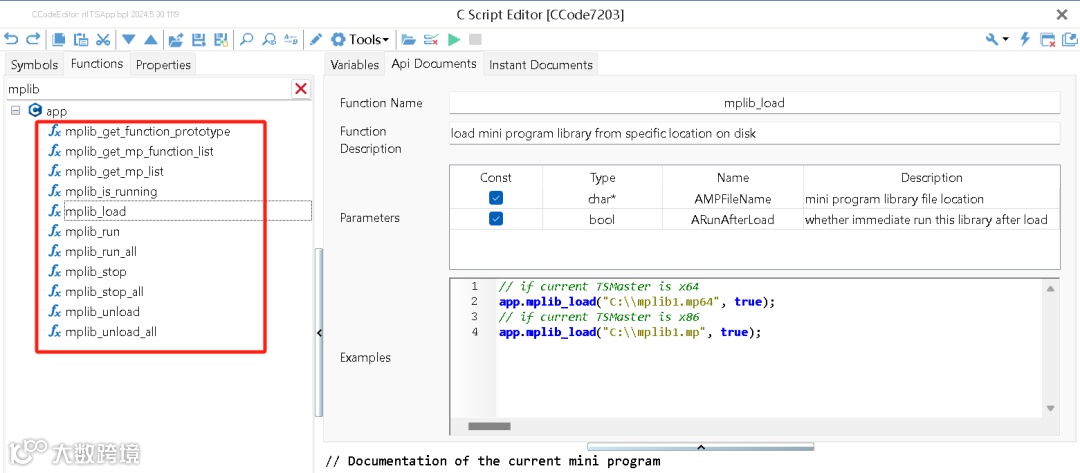Viewport: 1080px width, 473px height.
Task: Switch to the Instant Documents tab
Action: [x=541, y=65]
